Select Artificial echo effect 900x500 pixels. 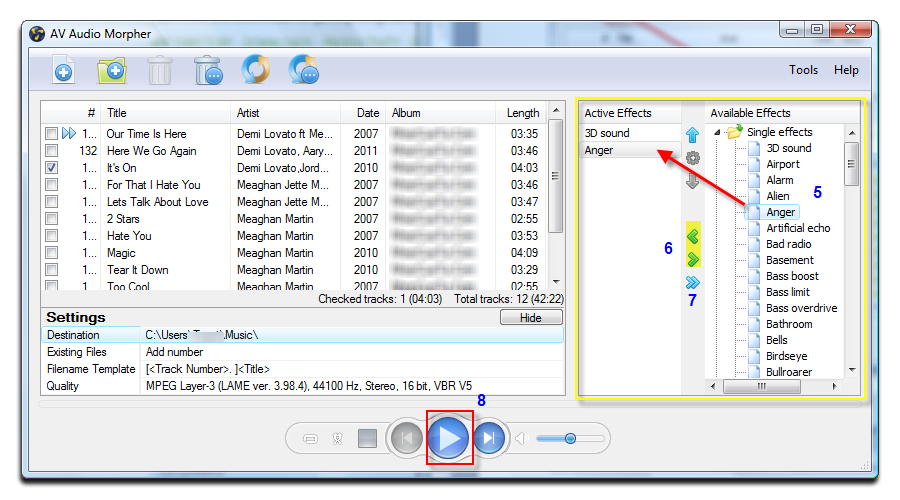coord(798,228)
